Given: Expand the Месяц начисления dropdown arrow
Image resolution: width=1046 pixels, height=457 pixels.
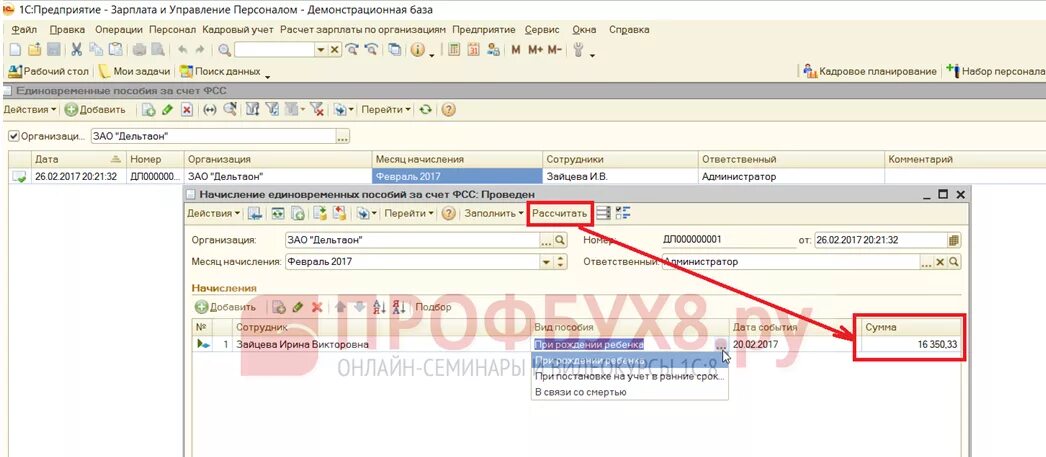Looking at the screenshot, I should (x=548, y=262).
